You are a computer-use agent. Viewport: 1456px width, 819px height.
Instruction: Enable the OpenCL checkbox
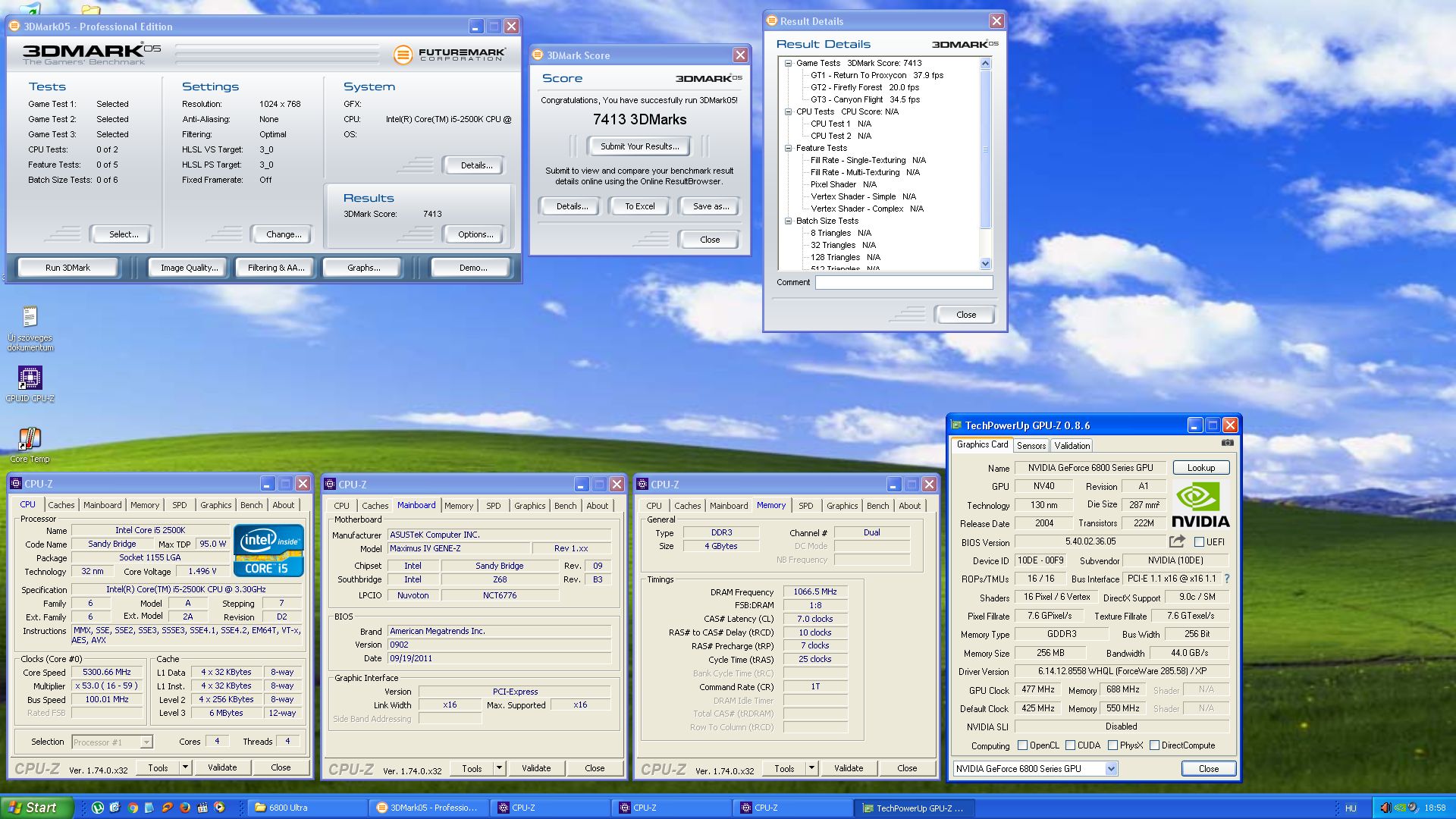(x=1022, y=745)
